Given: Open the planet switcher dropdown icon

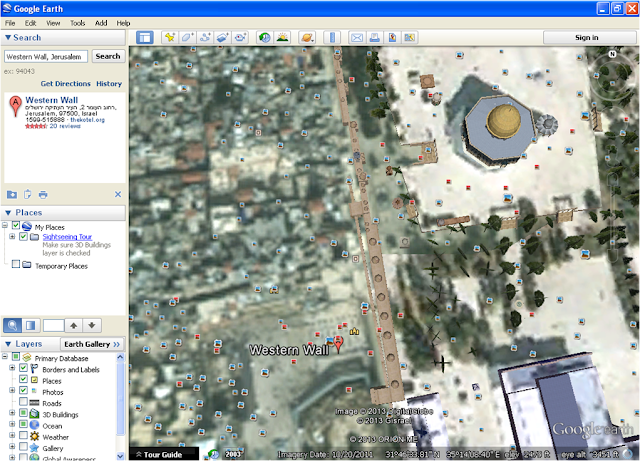Looking at the screenshot, I should coord(307,38).
